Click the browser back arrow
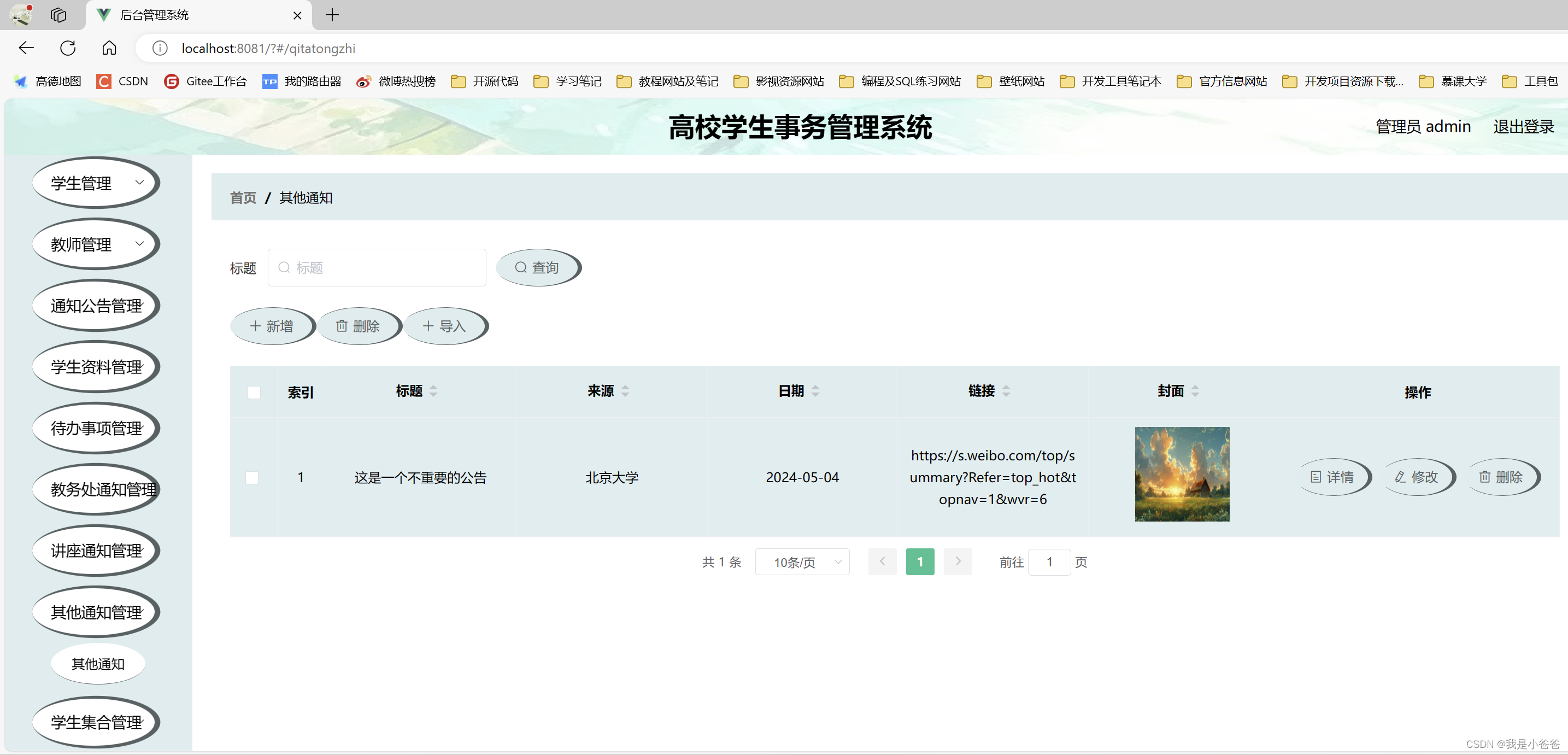This screenshot has width=1568, height=755. tap(26, 48)
